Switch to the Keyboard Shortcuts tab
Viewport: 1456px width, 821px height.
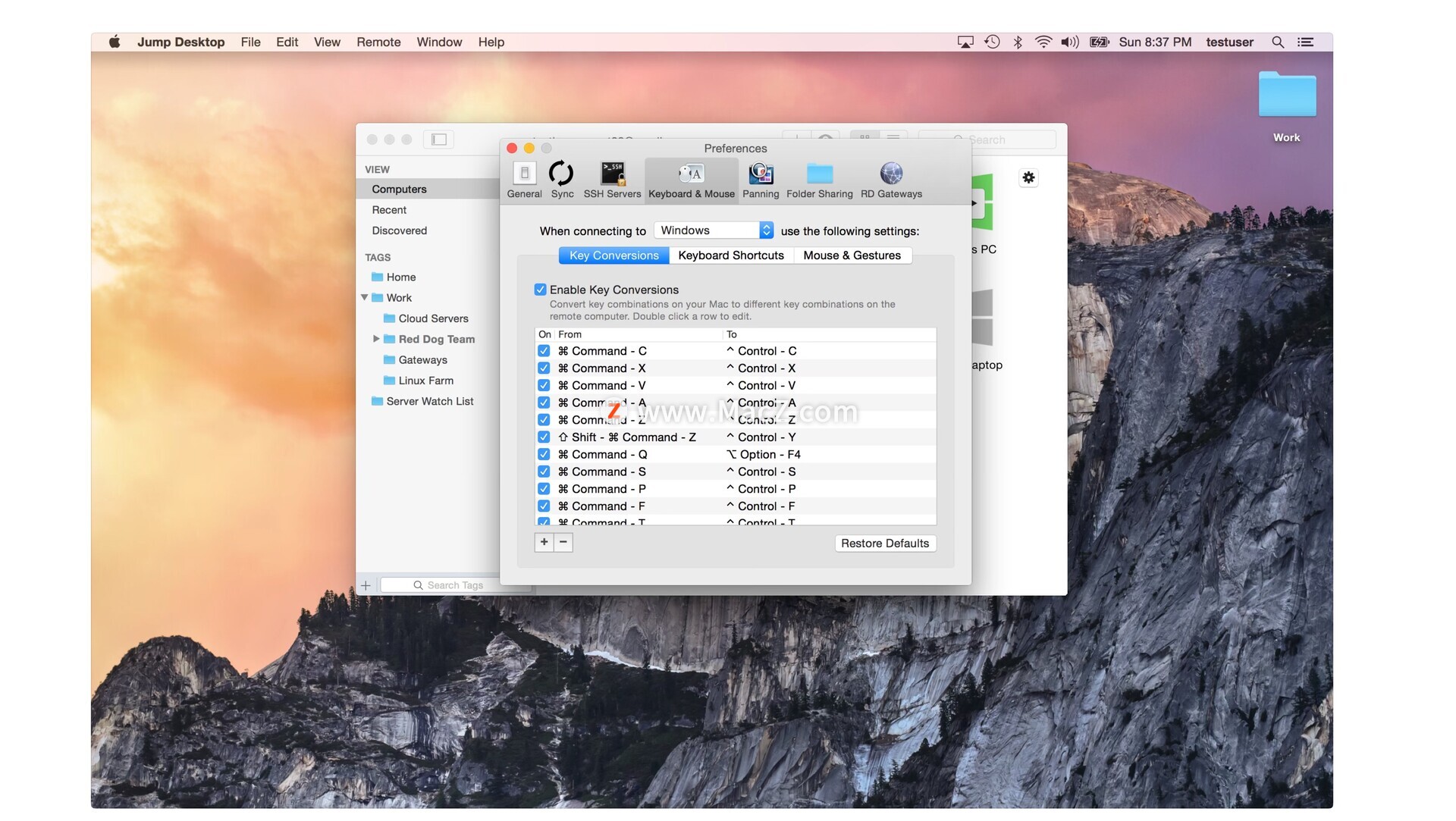point(731,255)
